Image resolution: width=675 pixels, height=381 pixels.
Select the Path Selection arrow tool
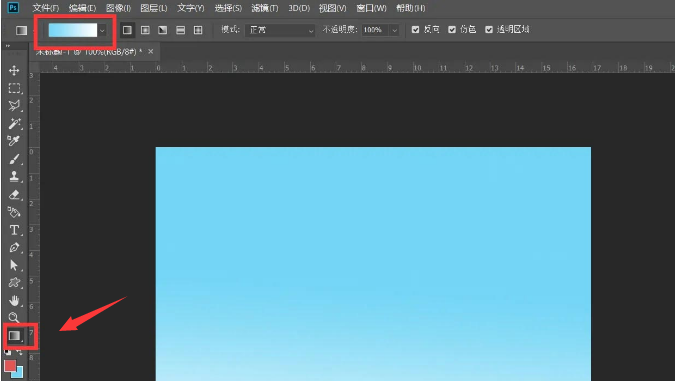[14, 265]
